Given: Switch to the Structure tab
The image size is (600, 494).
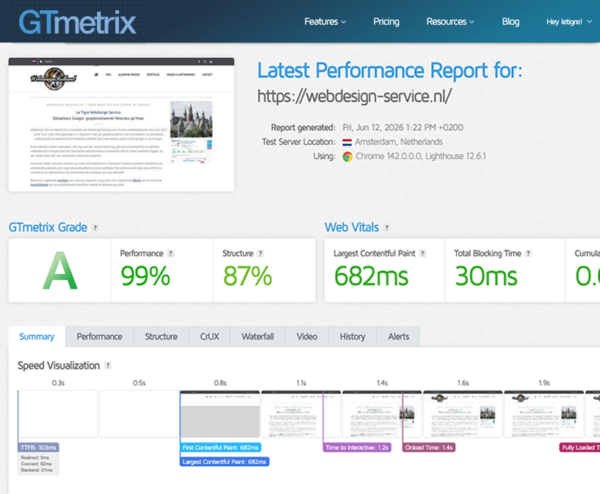Looking at the screenshot, I should coord(161,337).
